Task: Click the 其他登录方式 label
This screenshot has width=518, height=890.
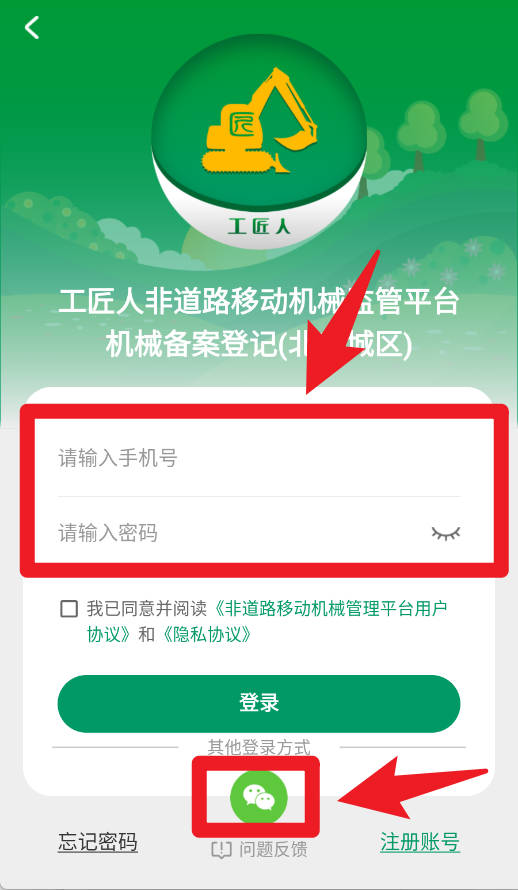Action: point(259,747)
